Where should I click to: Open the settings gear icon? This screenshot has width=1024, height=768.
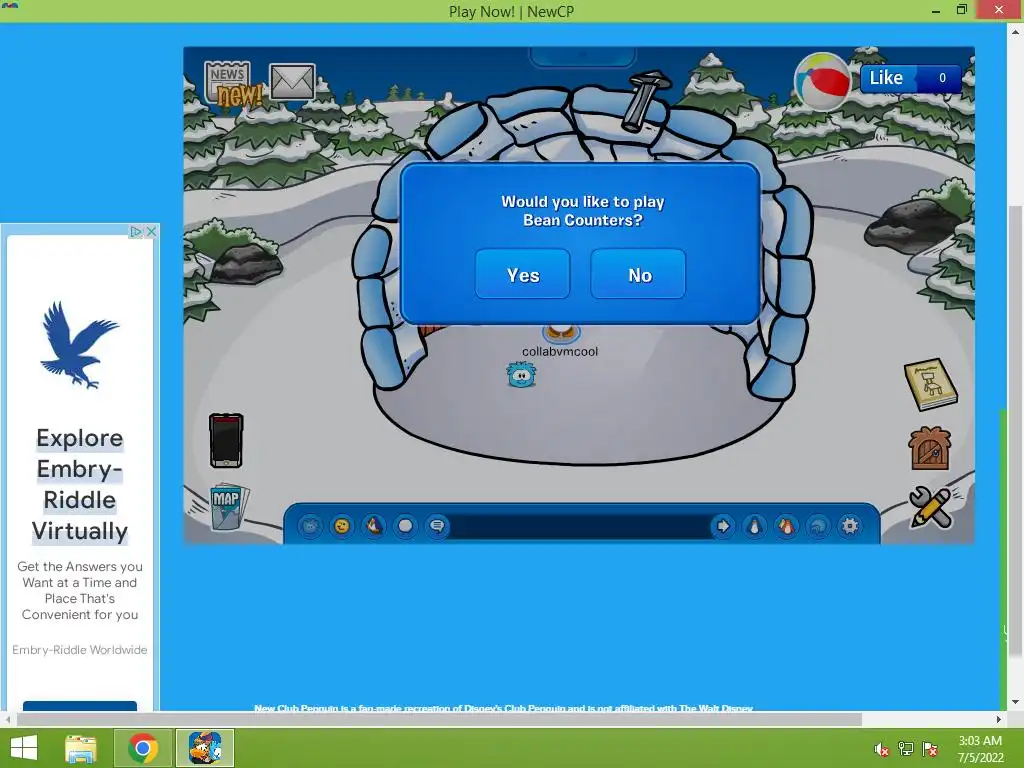pos(850,526)
